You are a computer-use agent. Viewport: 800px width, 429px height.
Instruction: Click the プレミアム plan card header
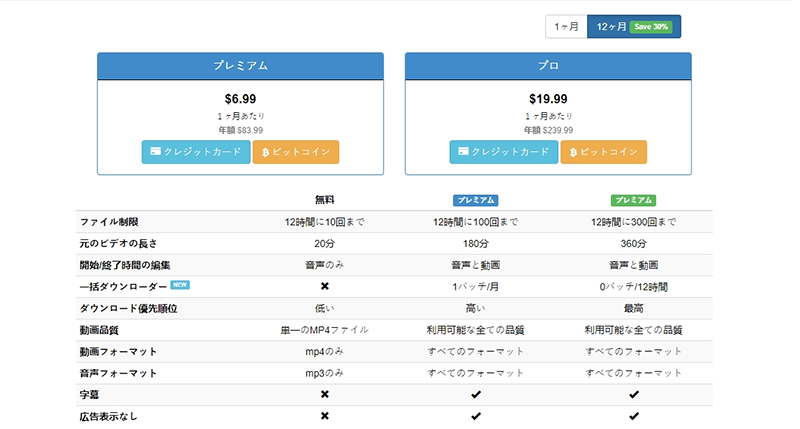[x=240, y=66]
